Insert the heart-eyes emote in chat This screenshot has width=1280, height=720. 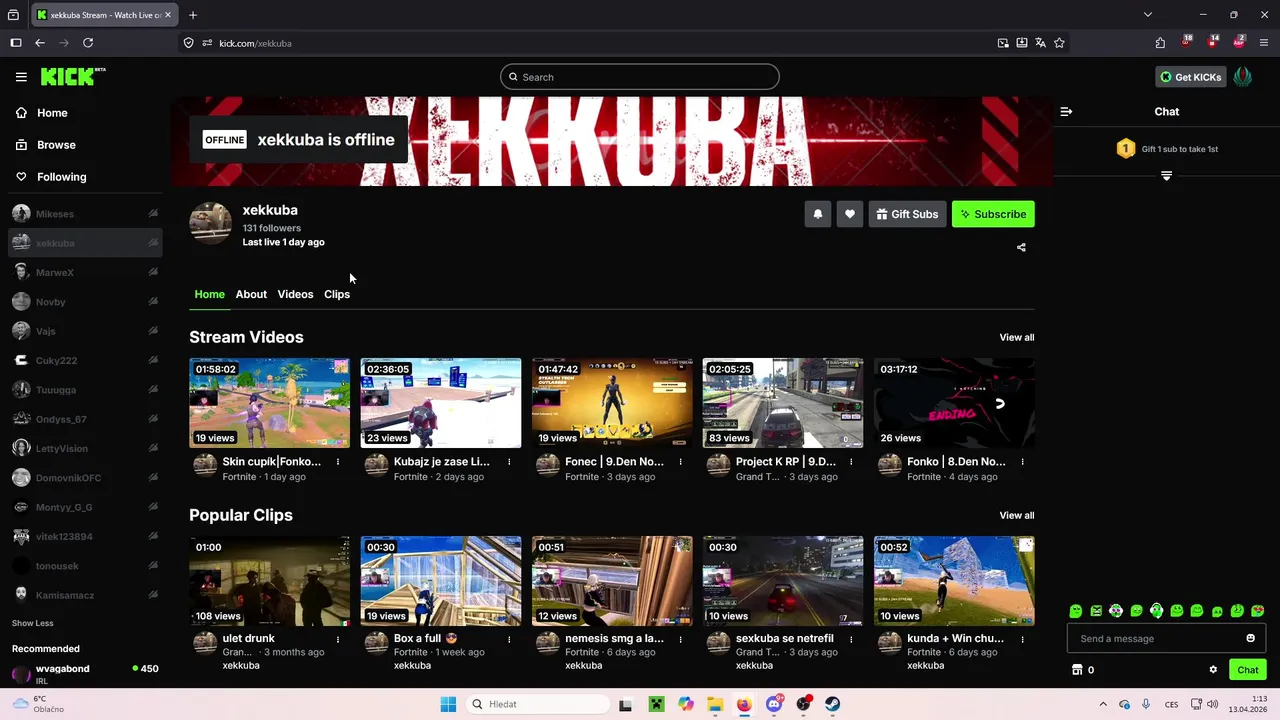click(x=1258, y=611)
